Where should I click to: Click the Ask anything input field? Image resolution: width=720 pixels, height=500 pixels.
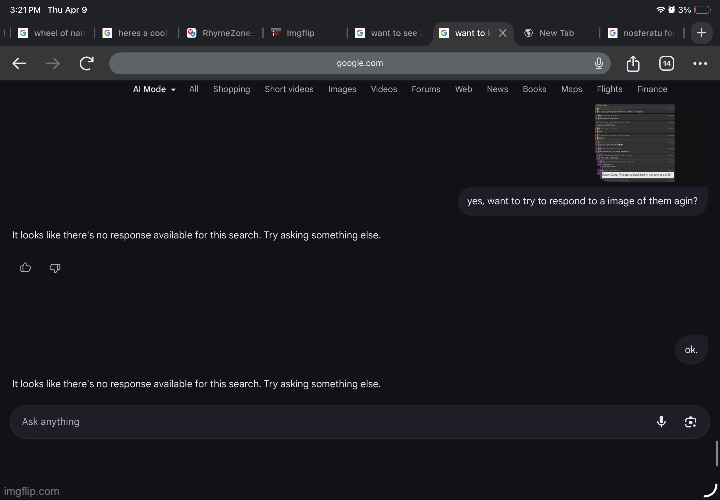(x=330, y=422)
